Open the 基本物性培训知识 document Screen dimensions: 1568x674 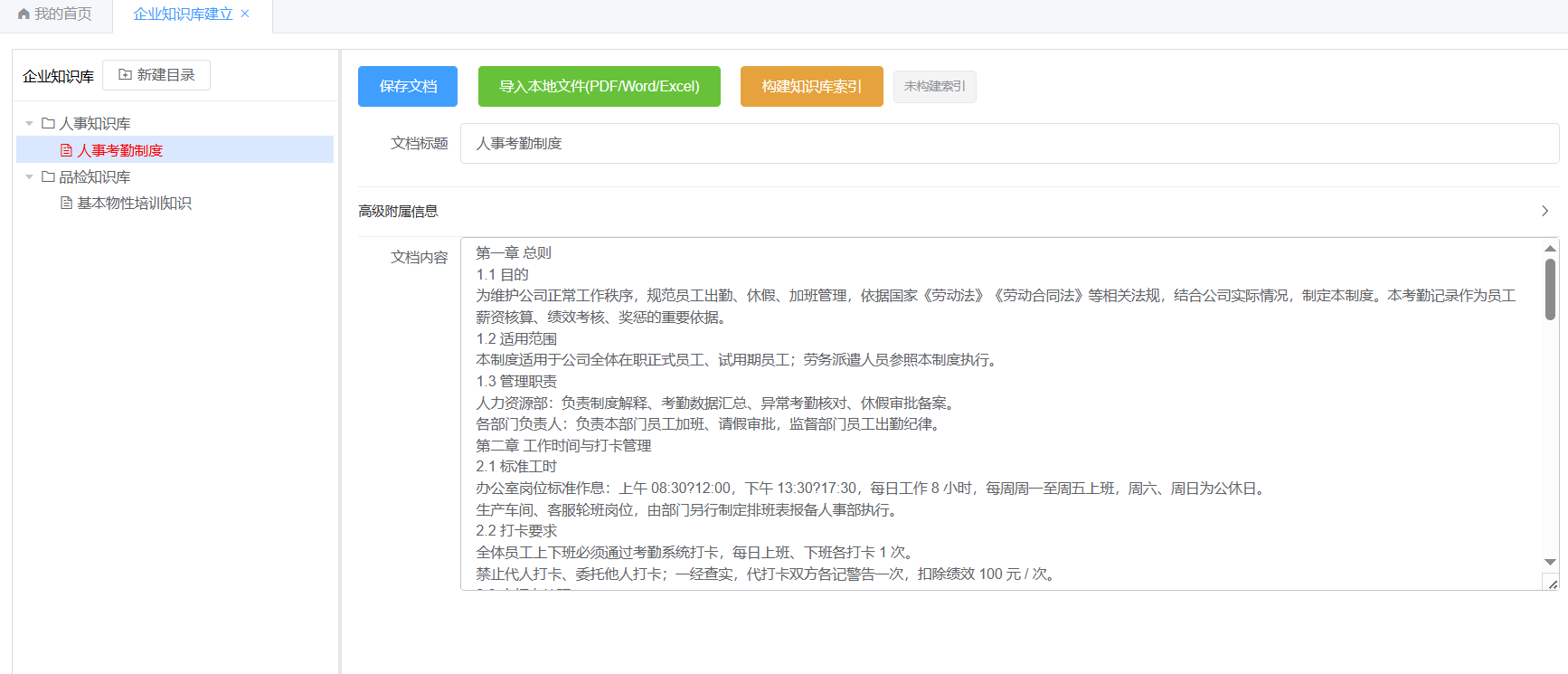point(134,204)
